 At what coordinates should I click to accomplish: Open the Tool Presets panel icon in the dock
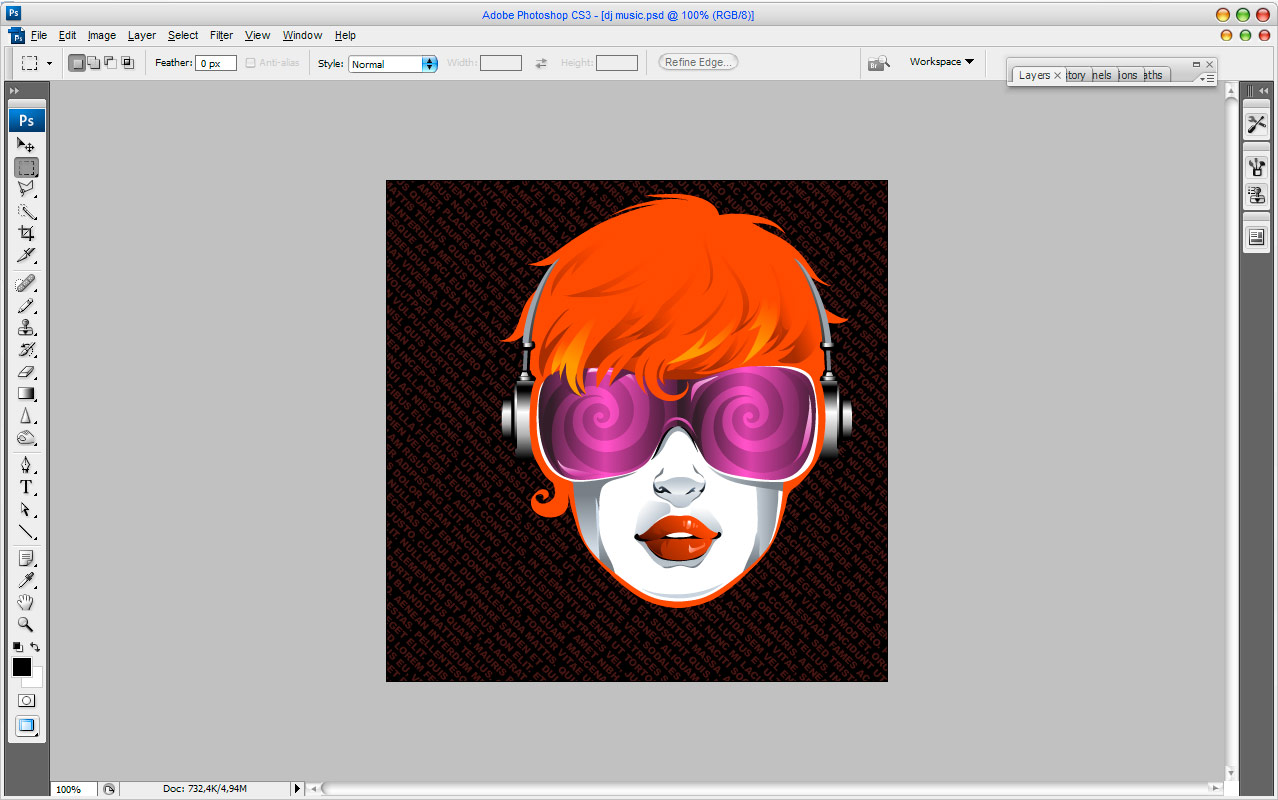pyautogui.click(x=1256, y=124)
